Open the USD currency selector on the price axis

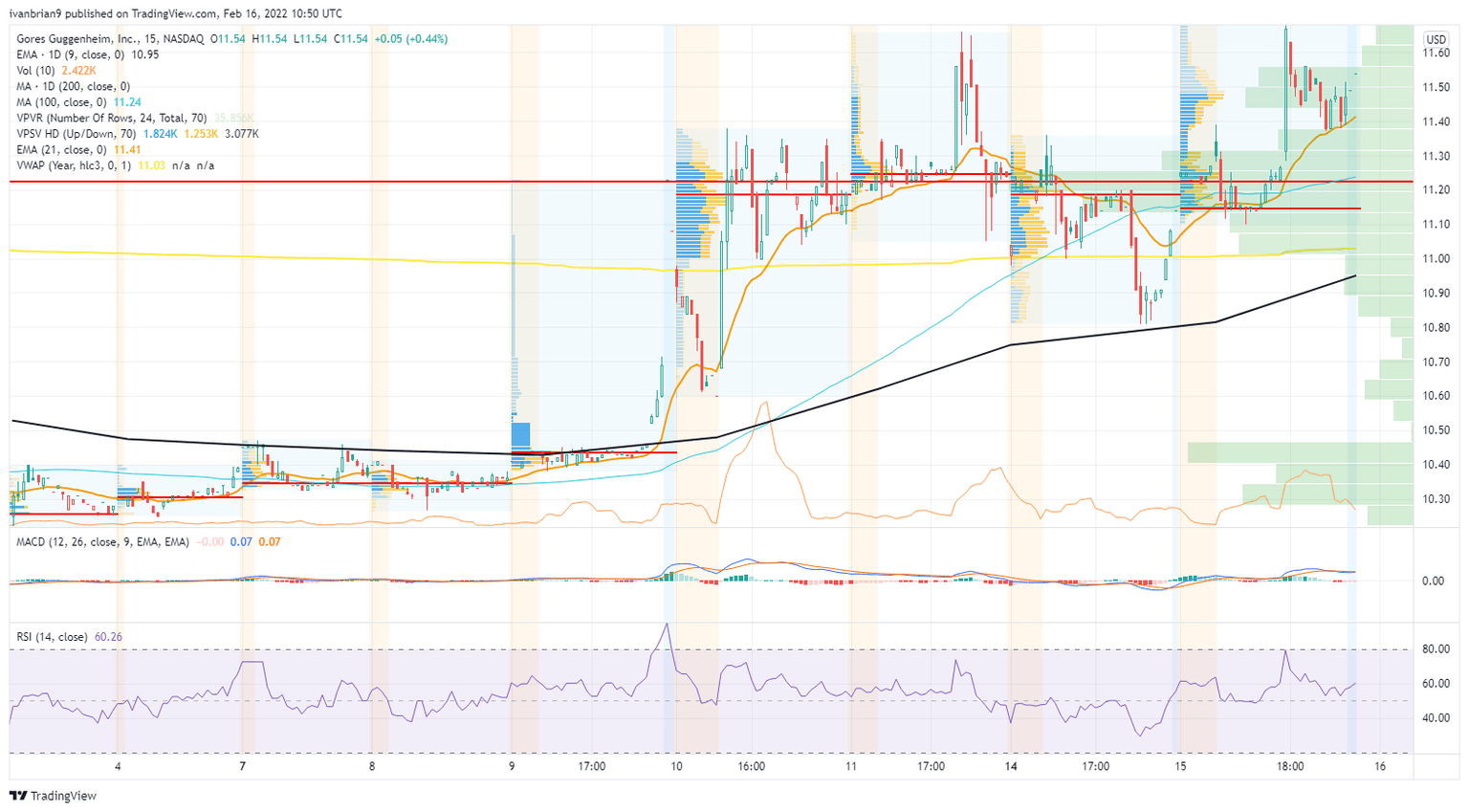point(1436,39)
